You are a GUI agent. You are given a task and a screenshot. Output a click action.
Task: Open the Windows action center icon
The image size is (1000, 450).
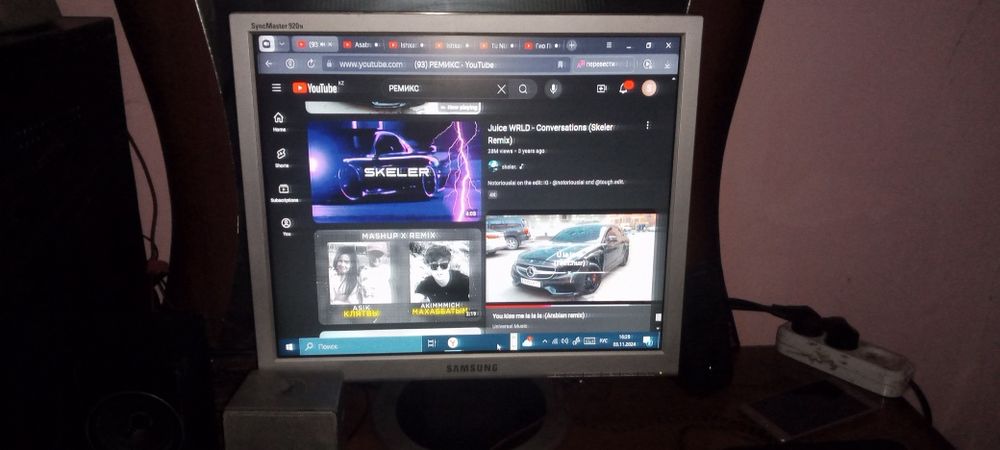(647, 340)
